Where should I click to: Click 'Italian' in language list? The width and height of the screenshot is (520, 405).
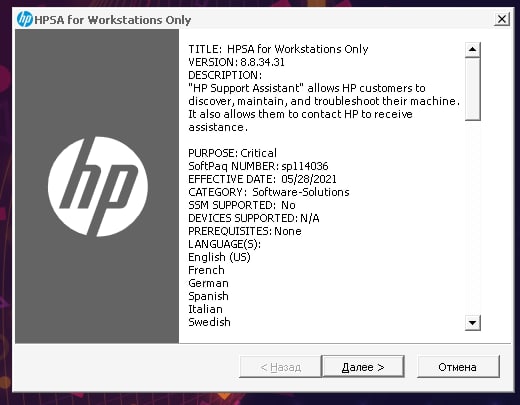[205, 309]
